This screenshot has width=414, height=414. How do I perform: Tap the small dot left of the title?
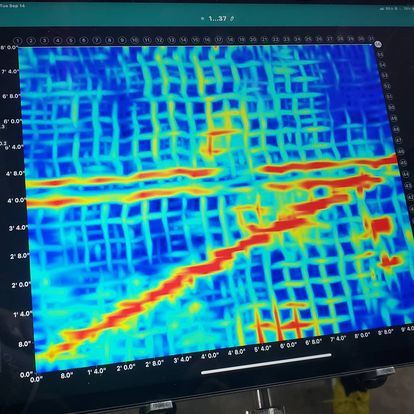tap(202, 19)
